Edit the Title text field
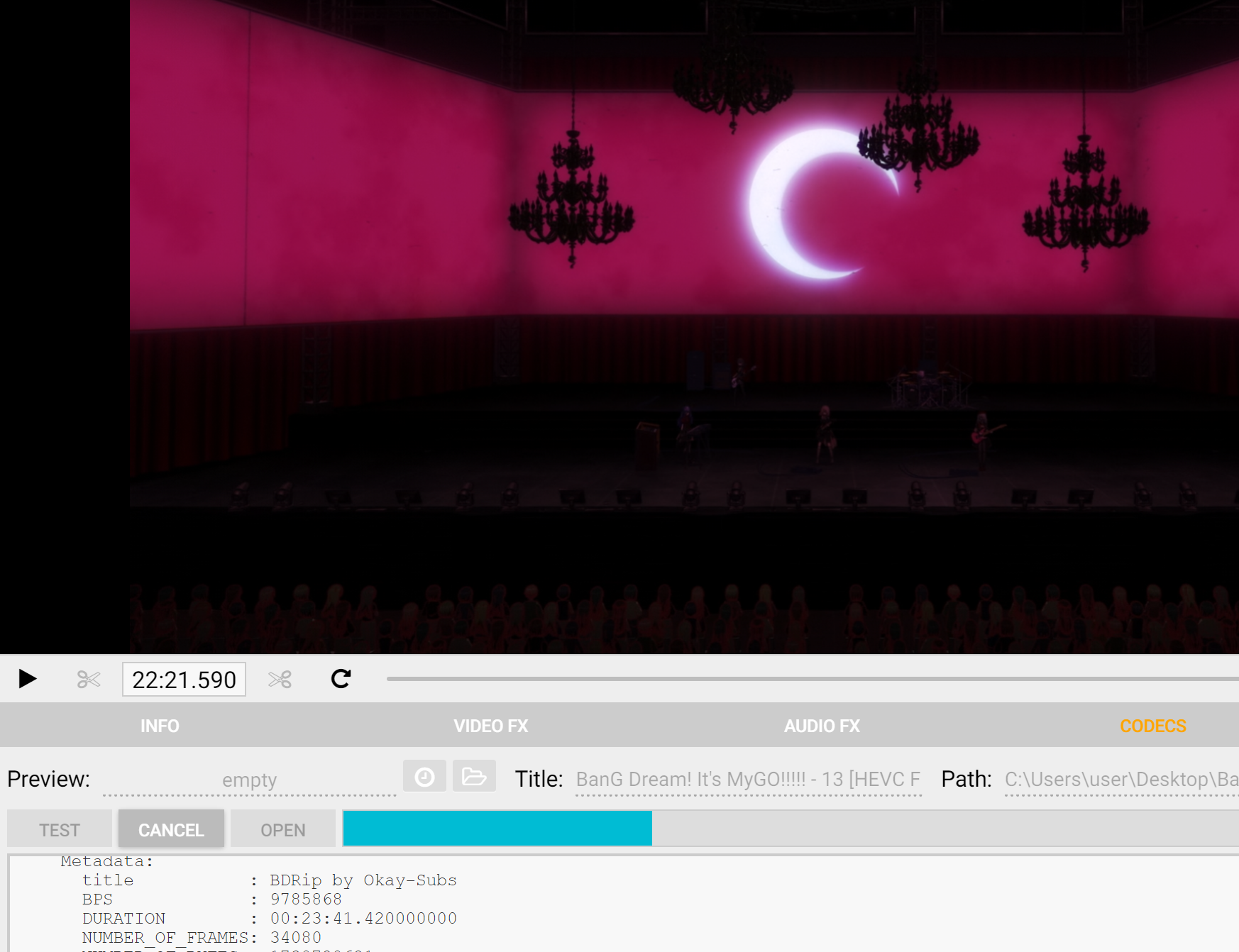The width and height of the screenshot is (1239, 952). point(749,780)
